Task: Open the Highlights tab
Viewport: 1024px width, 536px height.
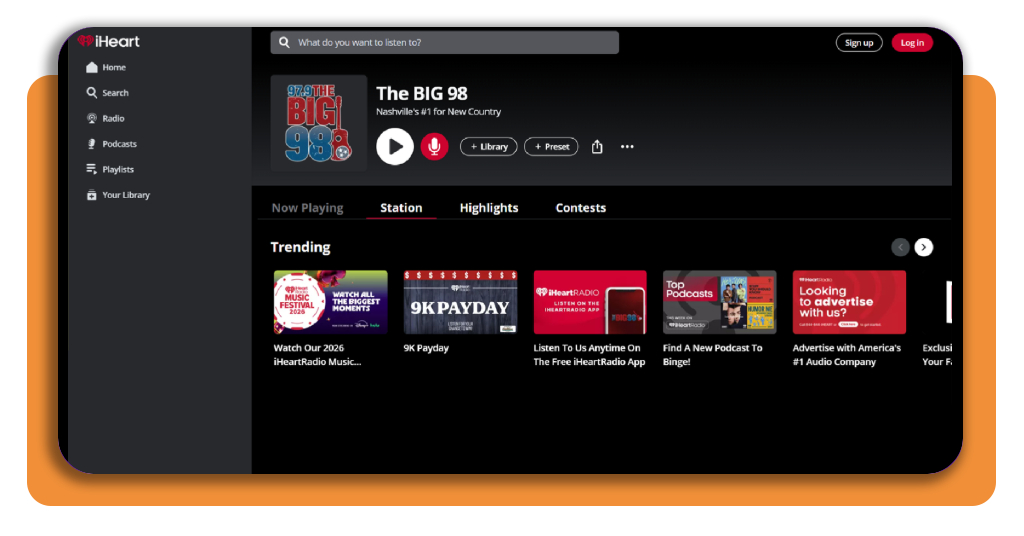Action: [489, 208]
